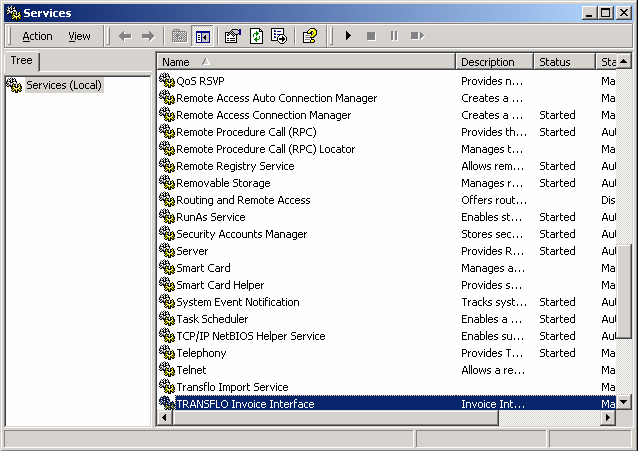
Task: Click the Export List toolbar icon
Action: [280, 36]
